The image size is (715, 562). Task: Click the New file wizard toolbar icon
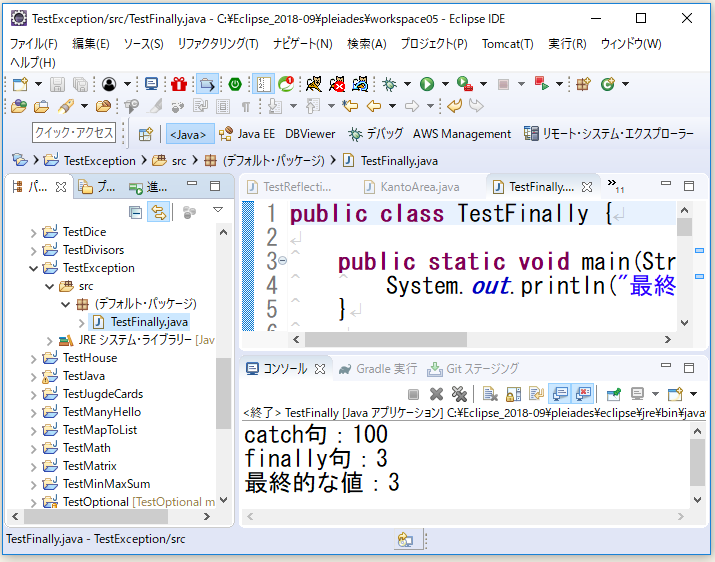20,84
